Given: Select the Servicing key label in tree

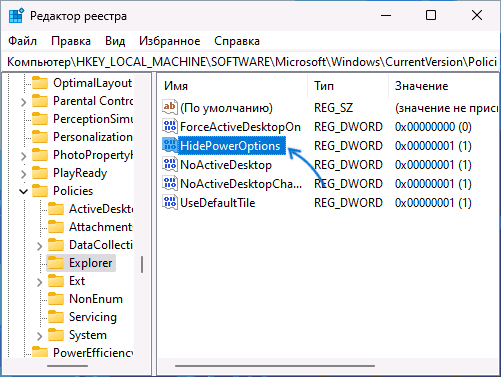Looking at the screenshot, I should (x=93, y=317).
